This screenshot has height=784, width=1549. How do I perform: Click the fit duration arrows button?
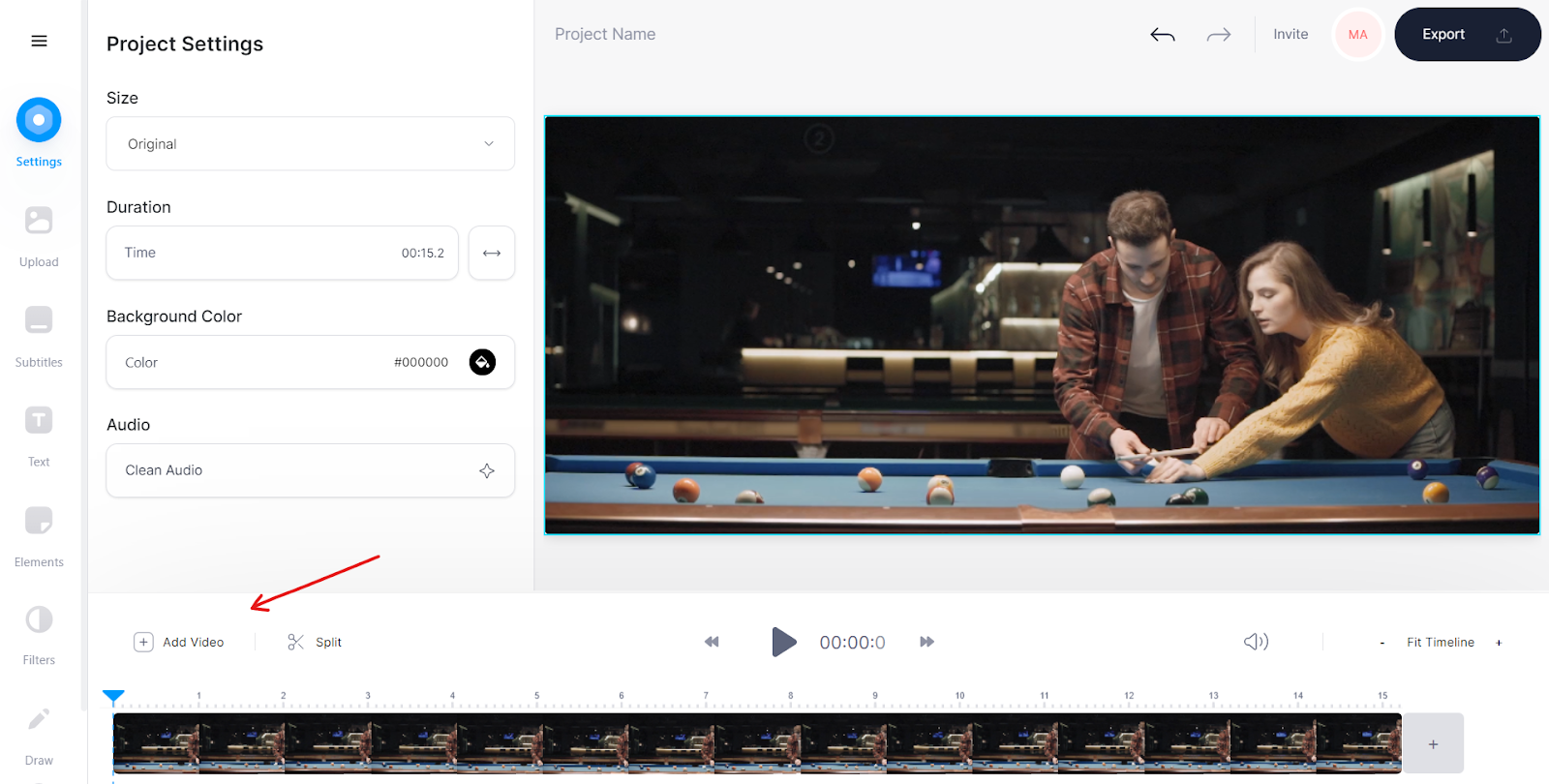coord(492,253)
